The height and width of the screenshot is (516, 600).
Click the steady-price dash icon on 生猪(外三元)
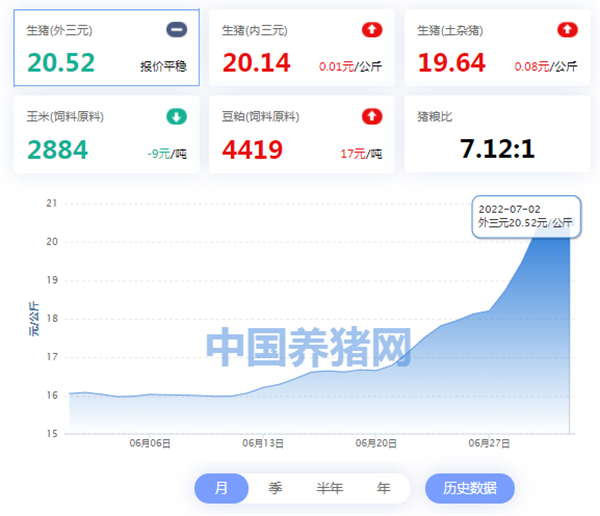176,30
